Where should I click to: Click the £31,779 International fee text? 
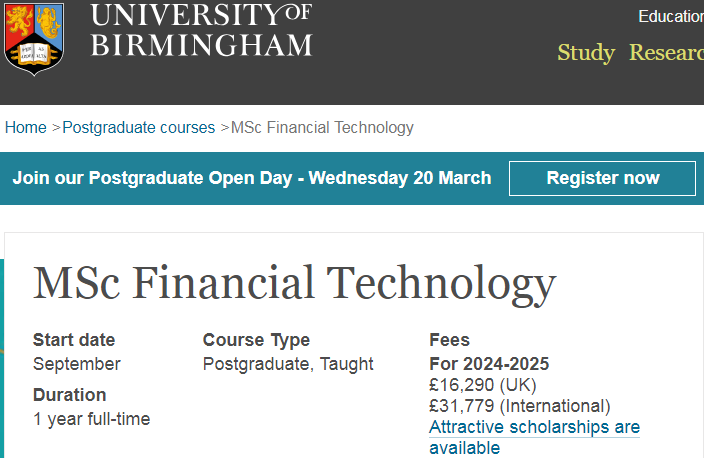coord(519,406)
